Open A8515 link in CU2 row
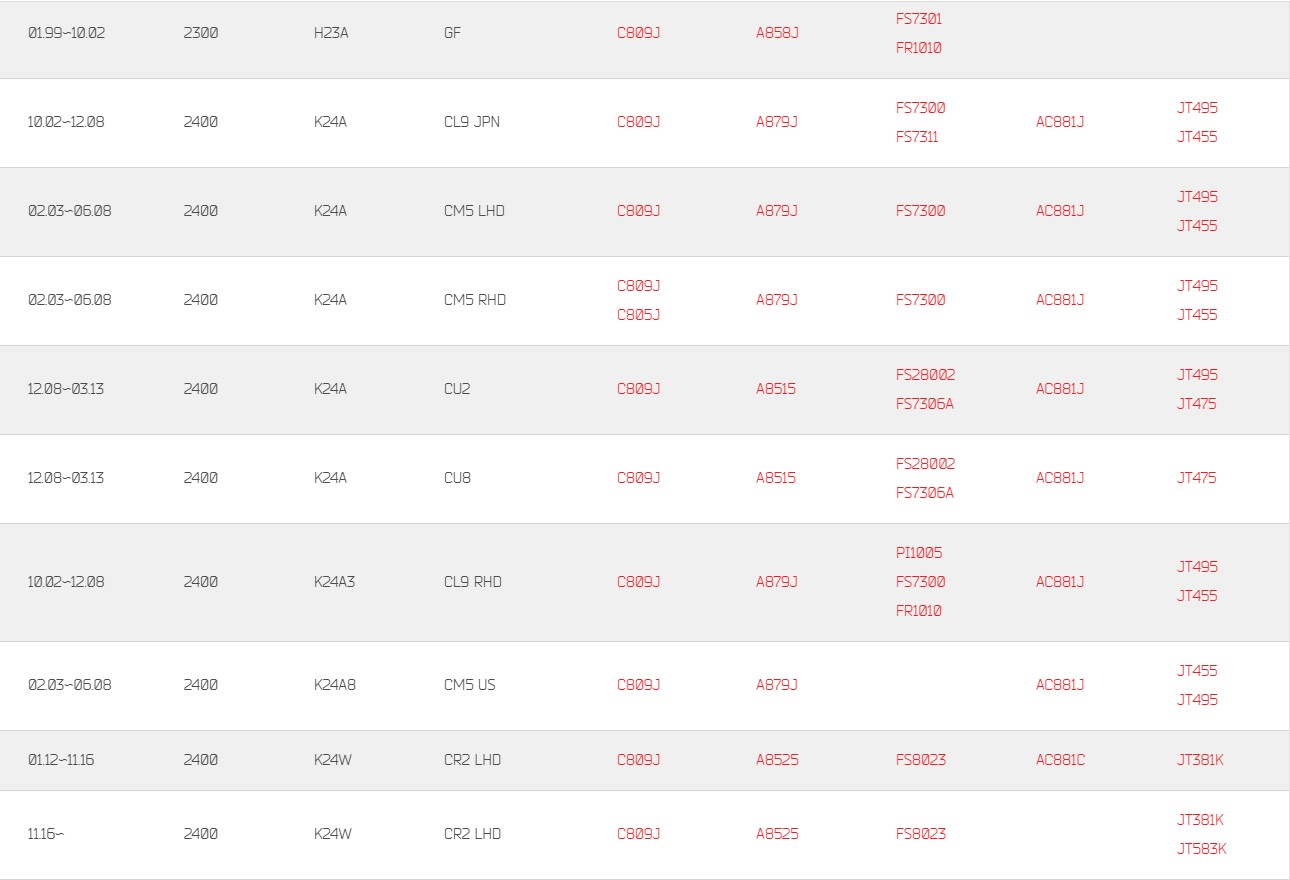The height and width of the screenshot is (880, 1290). click(x=776, y=389)
